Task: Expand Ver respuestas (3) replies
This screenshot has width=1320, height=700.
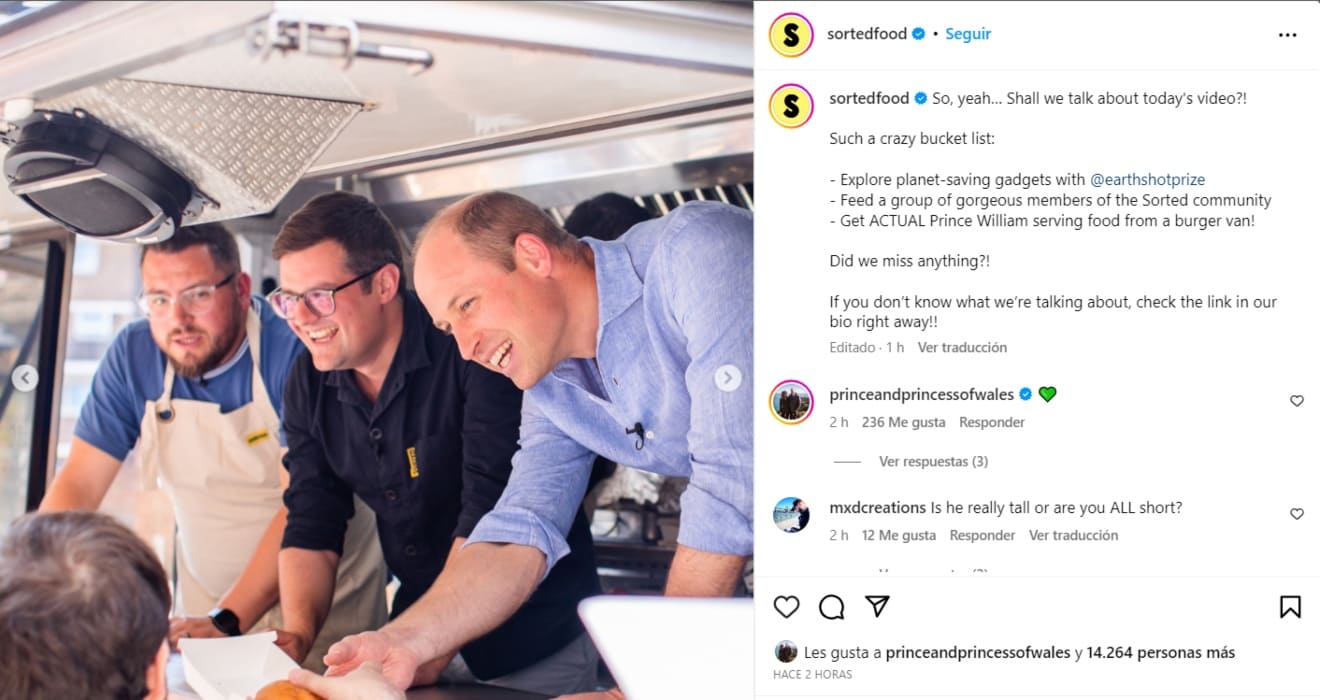Action: click(x=933, y=461)
